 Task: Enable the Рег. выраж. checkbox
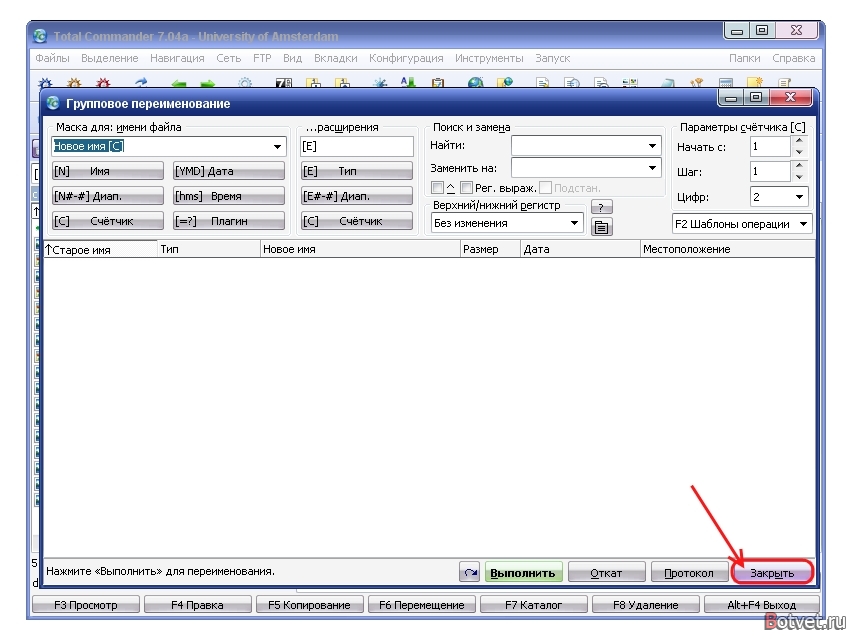pos(466,188)
